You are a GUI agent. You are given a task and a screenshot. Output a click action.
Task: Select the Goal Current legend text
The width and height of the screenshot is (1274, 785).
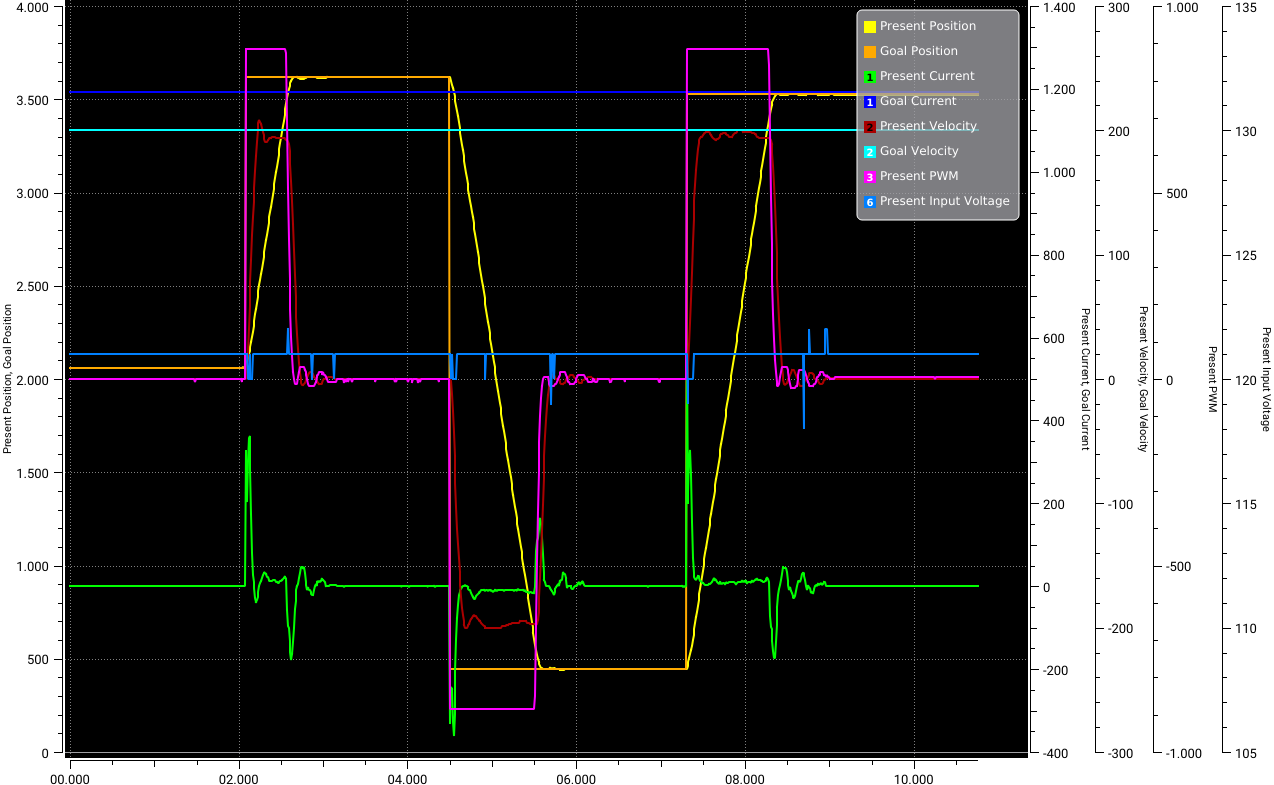pyautogui.click(x=914, y=101)
